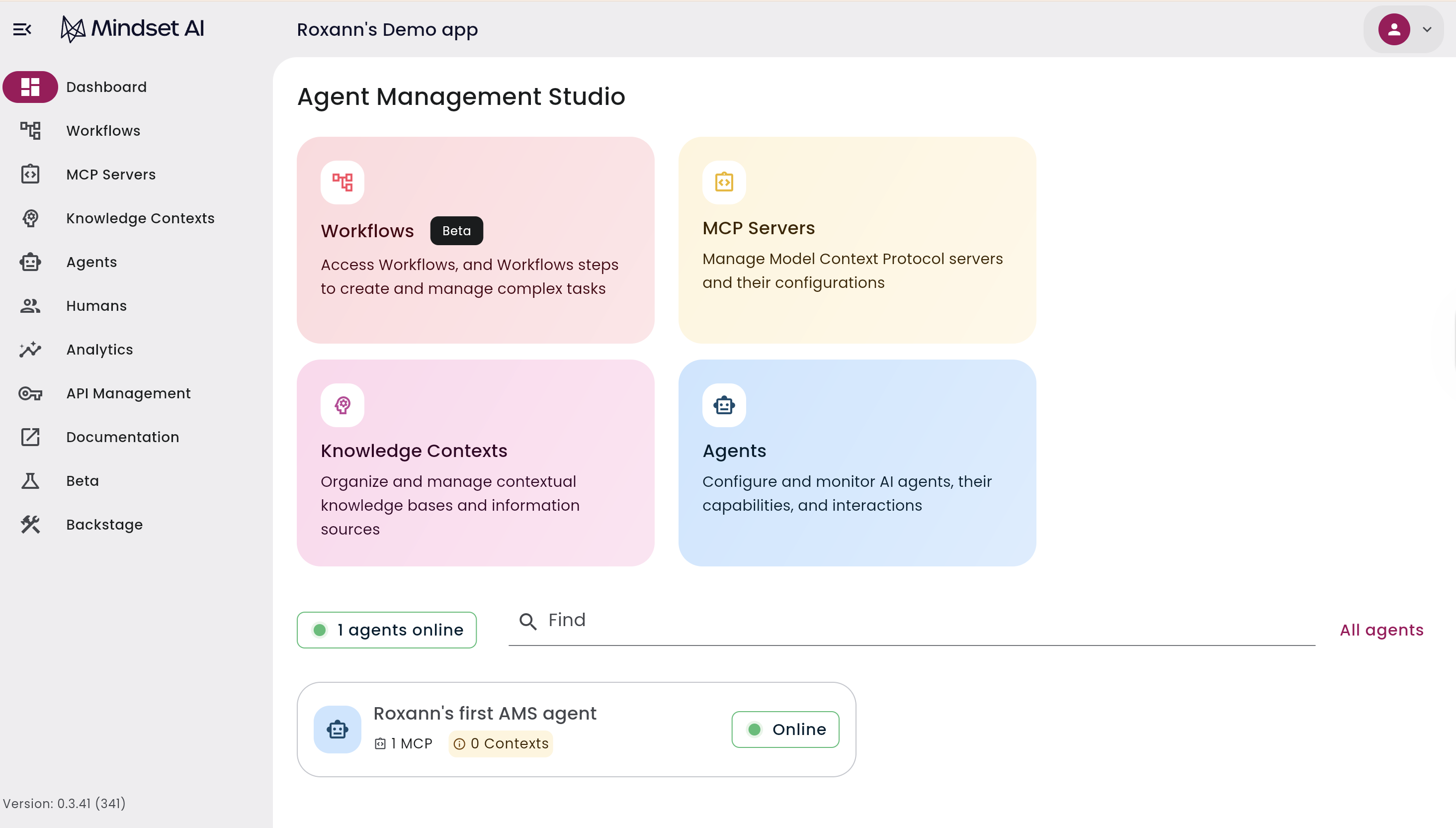Open the Analytics chart icon

click(30, 350)
